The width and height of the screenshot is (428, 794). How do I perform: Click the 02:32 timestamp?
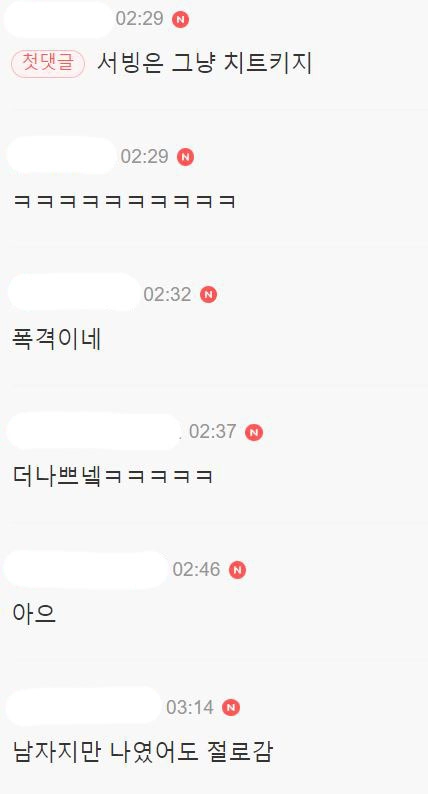167,294
